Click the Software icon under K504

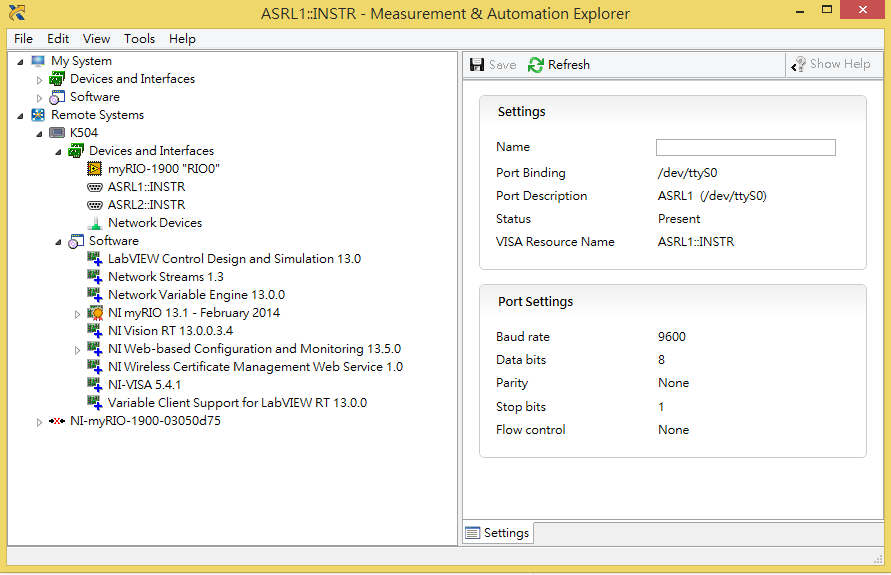pos(76,241)
